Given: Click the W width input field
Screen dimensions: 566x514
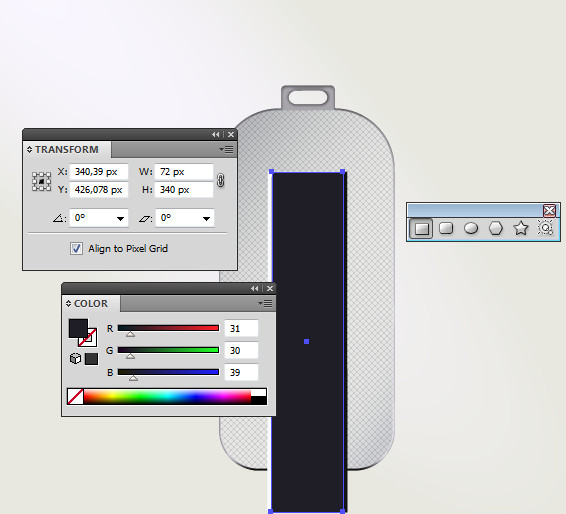Looking at the screenshot, I should tap(184, 172).
